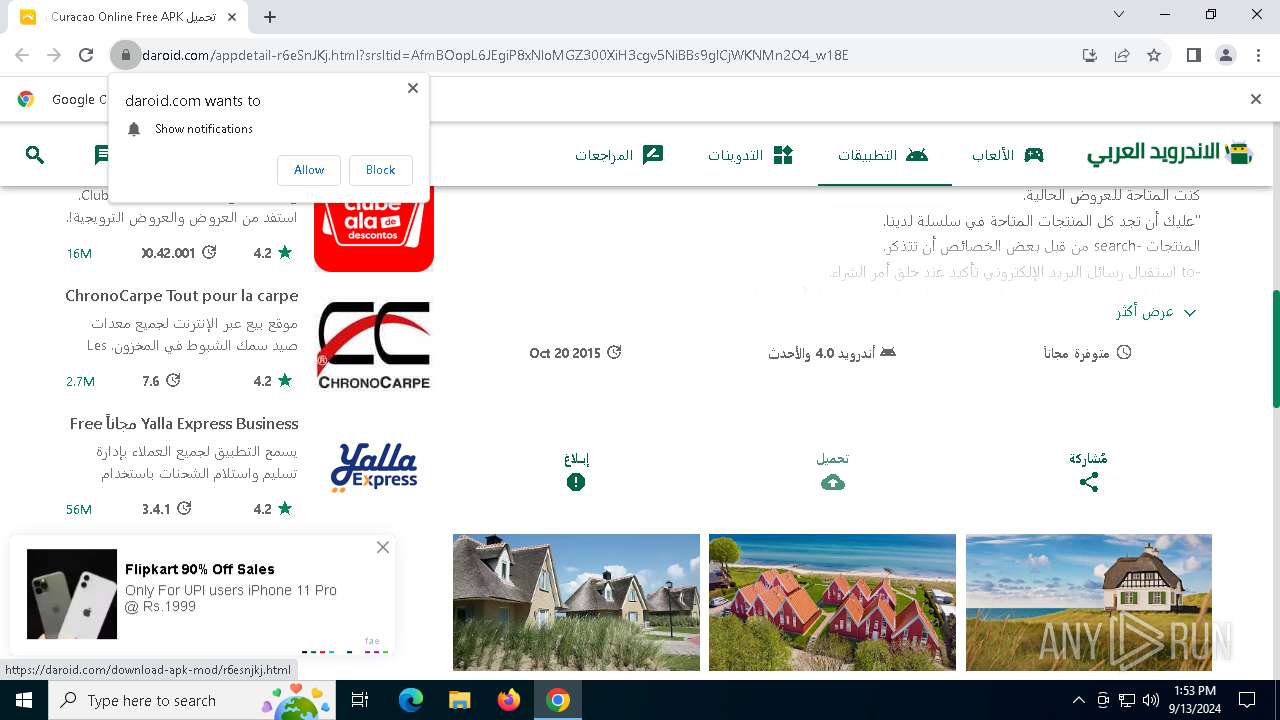Open the tab search dropdown arrow
This screenshot has height=720, width=1280.
1118,15
